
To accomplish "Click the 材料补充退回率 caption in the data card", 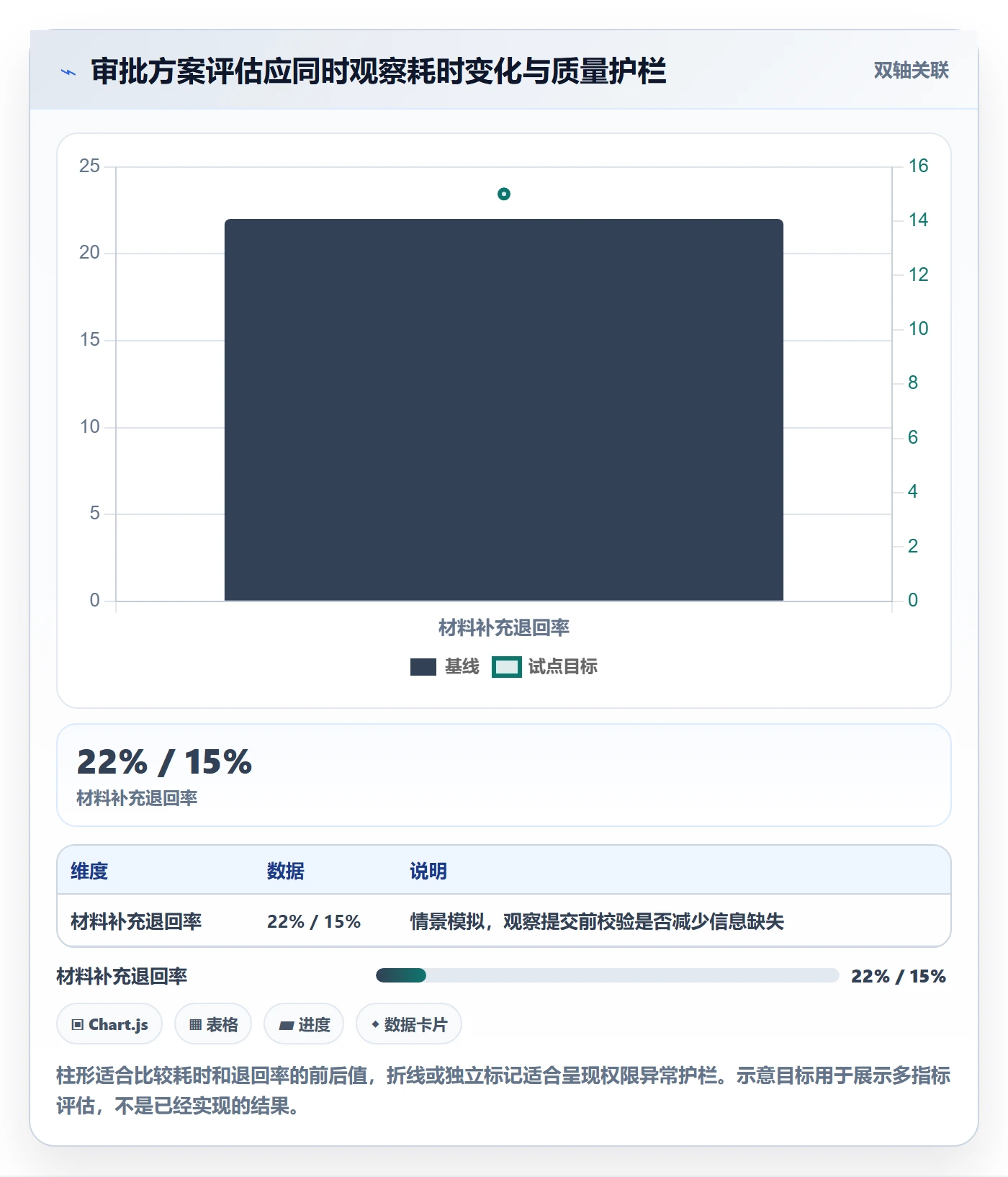I will tap(137, 798).
